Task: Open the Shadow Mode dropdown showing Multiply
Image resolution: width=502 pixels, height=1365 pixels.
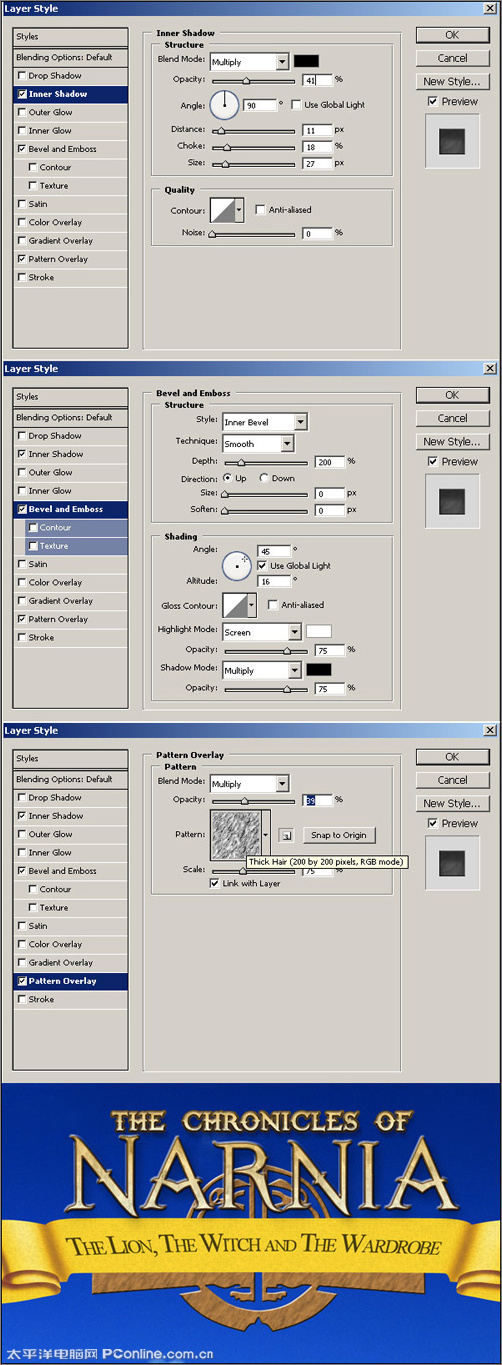Action: [x=261, y=670]
